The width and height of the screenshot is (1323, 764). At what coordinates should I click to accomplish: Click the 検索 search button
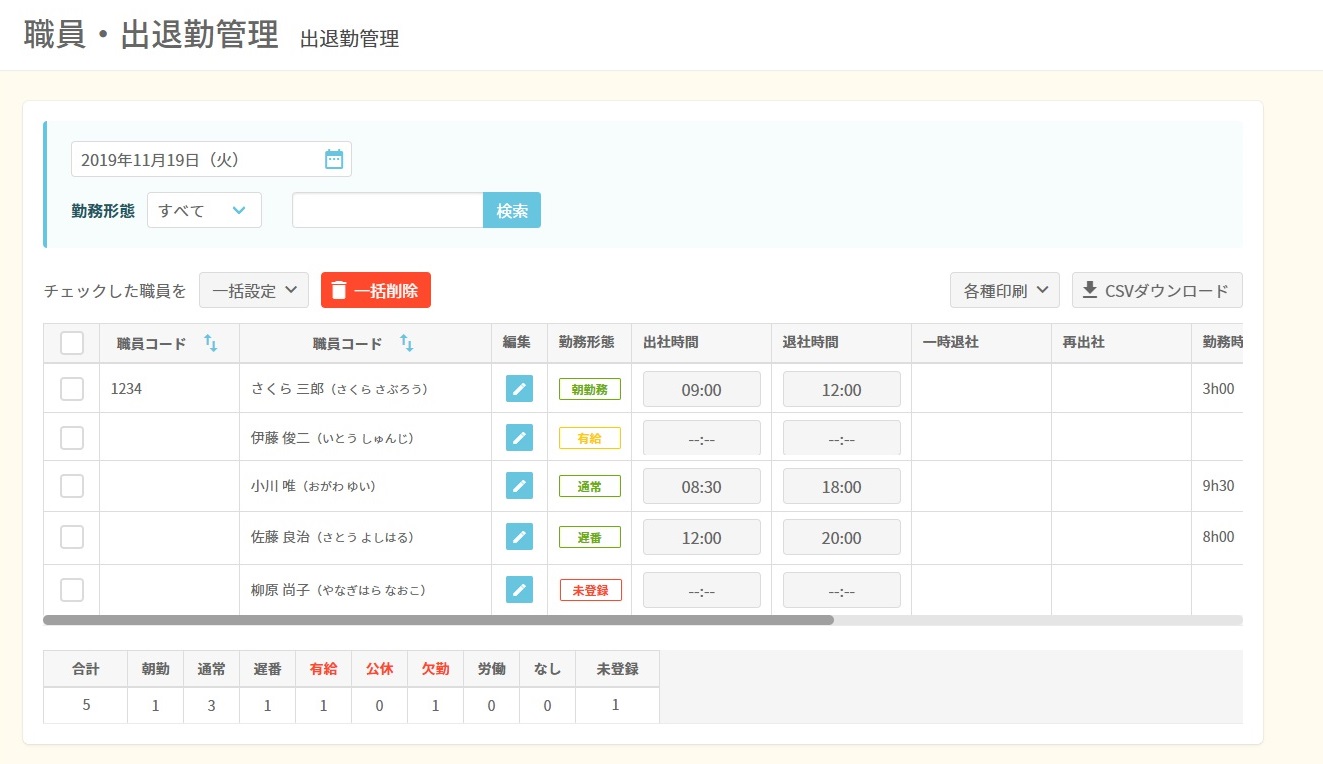[x=512, y=210]
